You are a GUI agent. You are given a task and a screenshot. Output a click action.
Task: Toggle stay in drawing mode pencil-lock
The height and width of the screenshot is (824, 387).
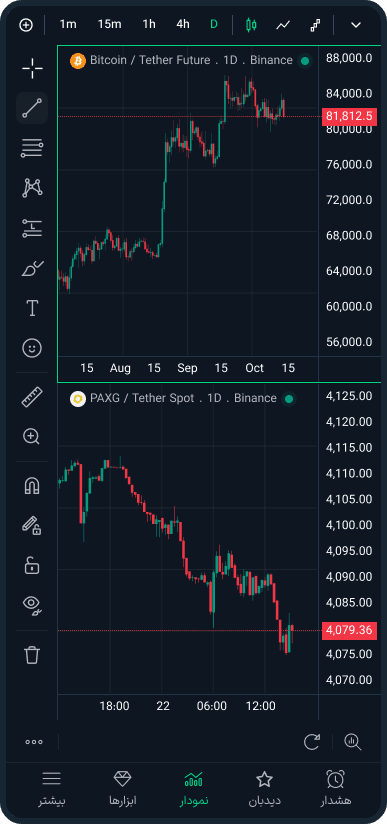tap(32, 525)
